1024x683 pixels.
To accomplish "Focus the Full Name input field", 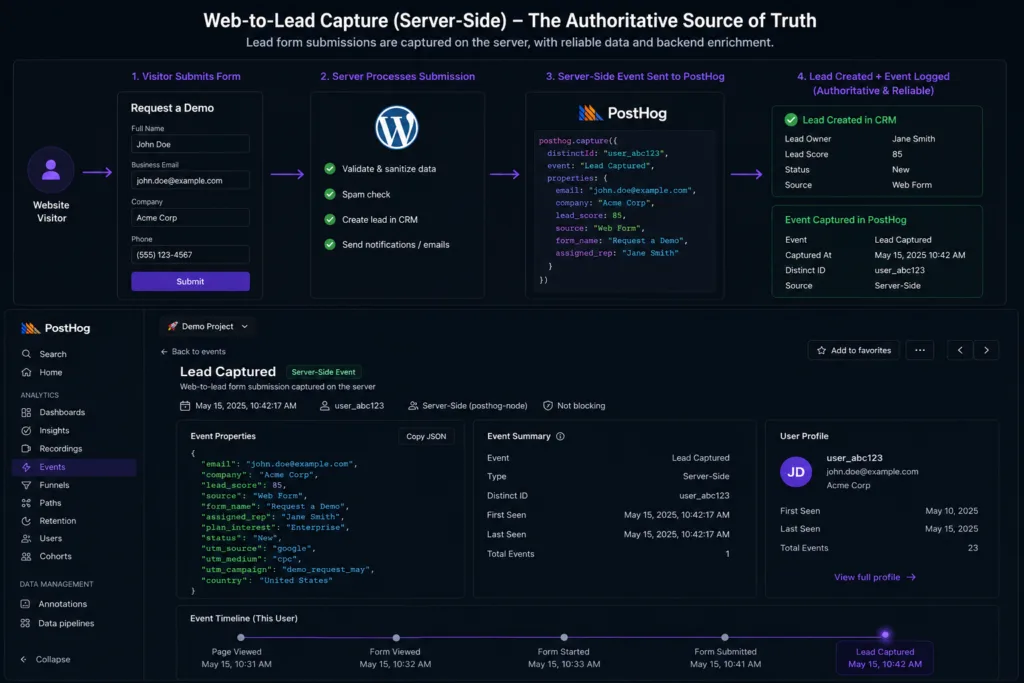I will point(190,144).
